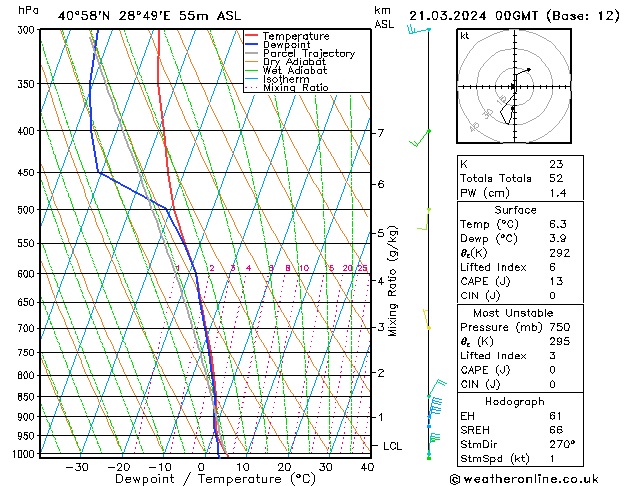The width and height of the screenshot is (629, 486).
Task: Click the date header 21.03.2024 00GMT
Action: click(474, 16)
